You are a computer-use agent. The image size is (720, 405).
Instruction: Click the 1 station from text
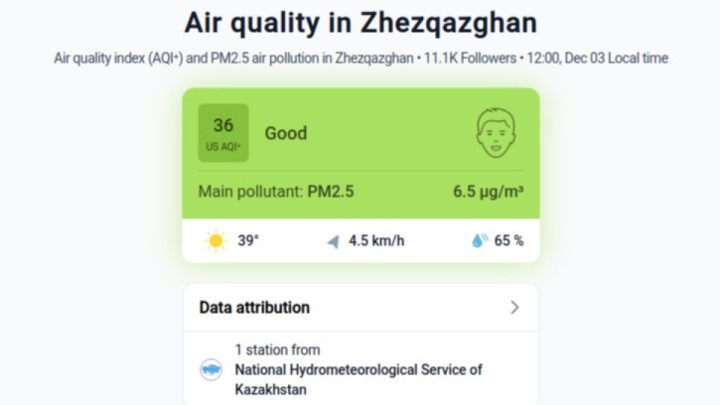[x=277, y=350]
